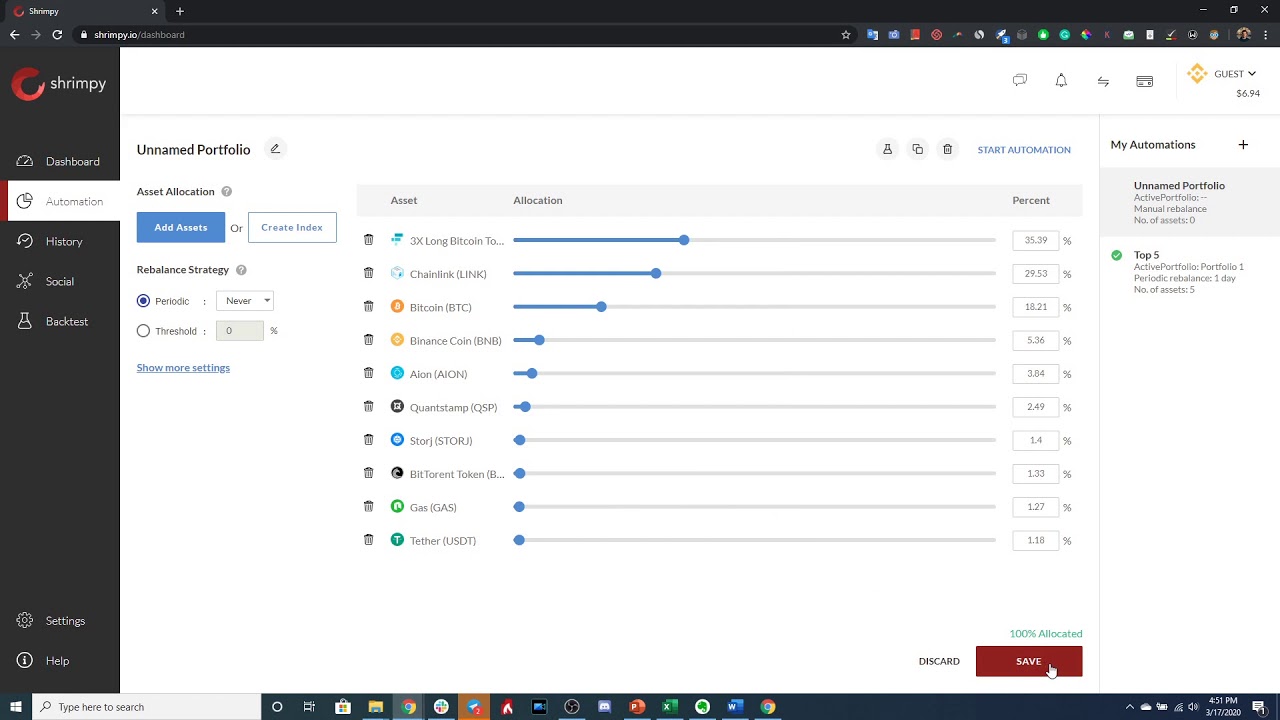Image resolution: width=1280 pixels, height=720 pixels.
Task: Open Excel from taskbar
Action: click(x=670, y=707)
